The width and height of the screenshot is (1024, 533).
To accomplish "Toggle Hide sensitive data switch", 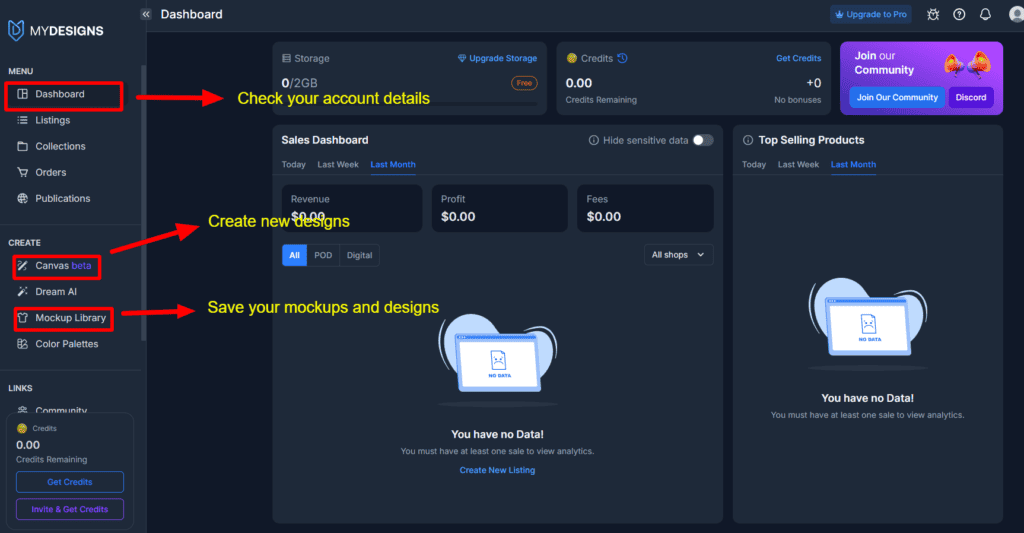I will coord(703,141).
